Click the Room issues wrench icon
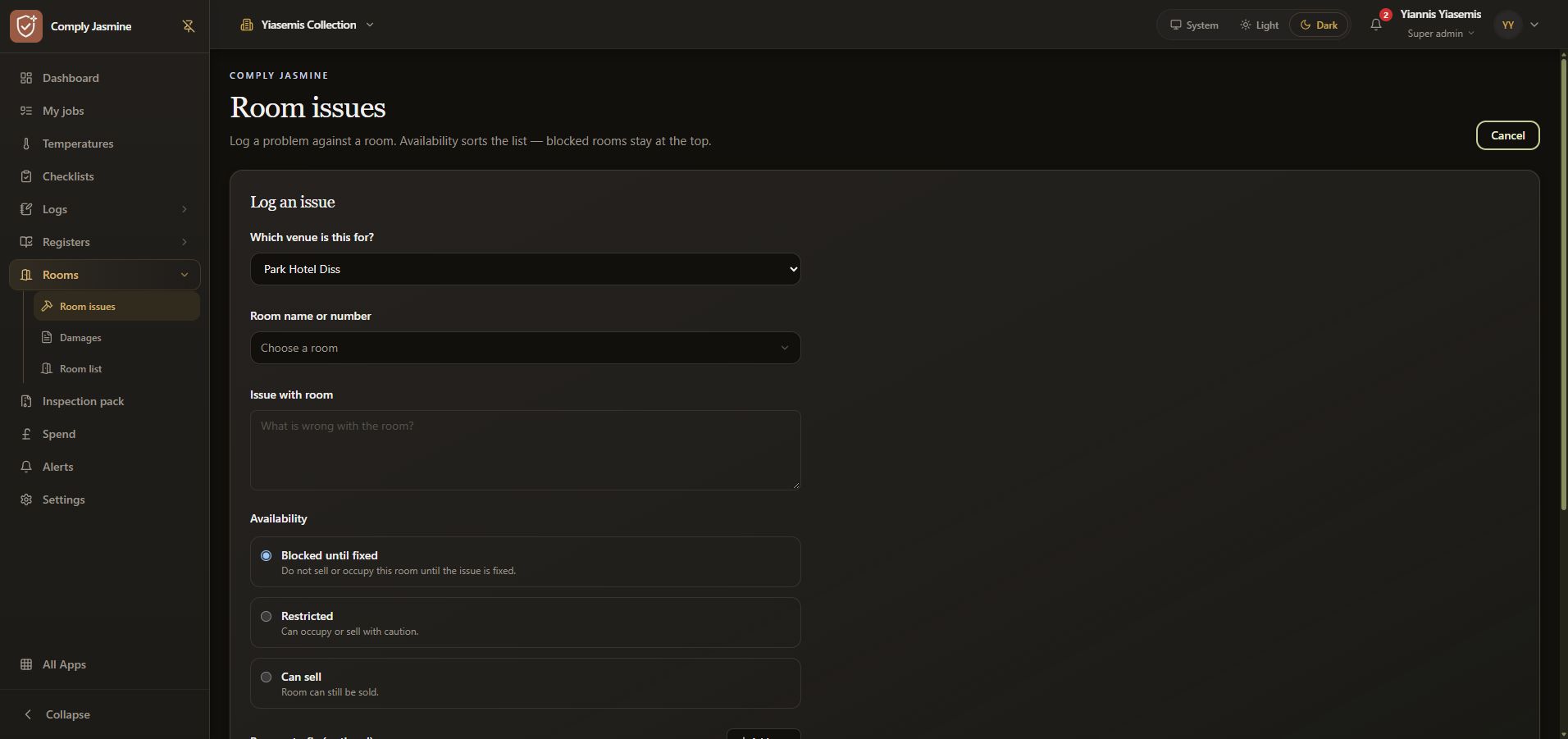The height and width of the screenshot is (739, 1568). pyautogui.click(x=47, y=306)
